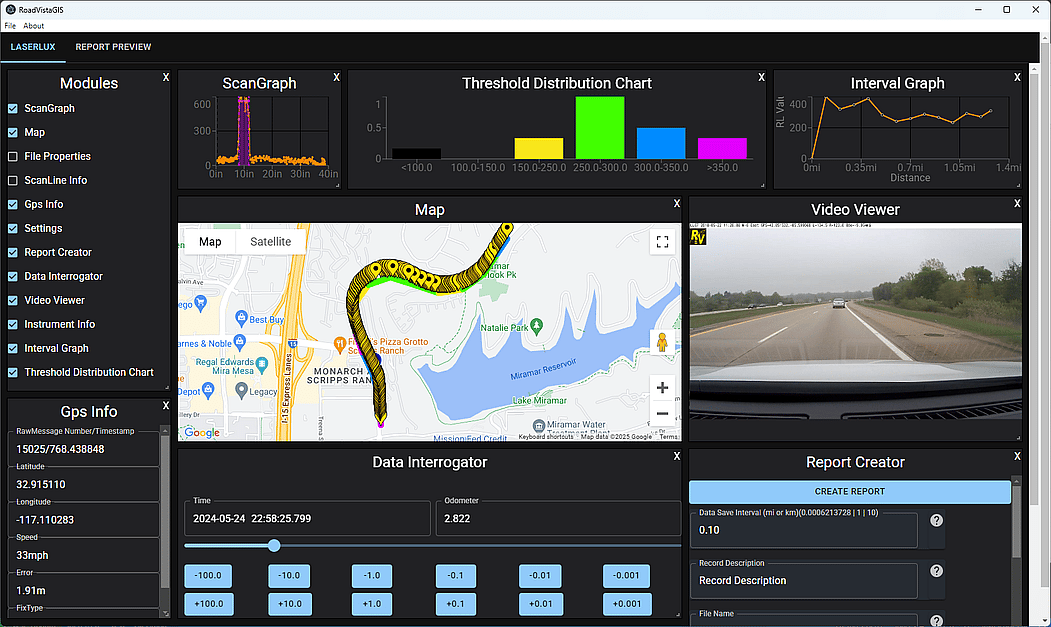This screenshot has width=1051, height=627.
Task: Open help icon for Record Description
Action: 937,571
